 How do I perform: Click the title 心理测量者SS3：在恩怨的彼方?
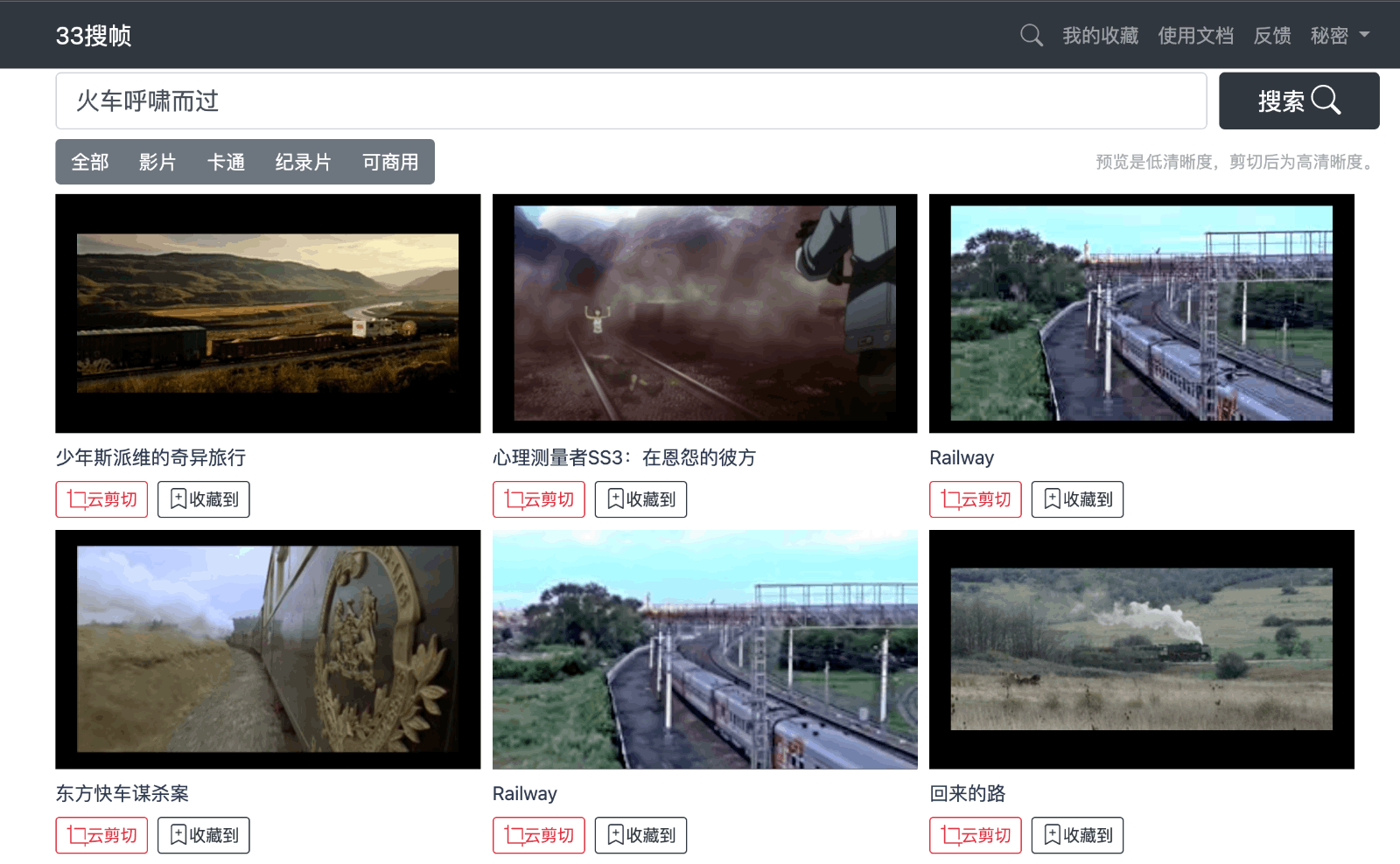coord(624,457)
